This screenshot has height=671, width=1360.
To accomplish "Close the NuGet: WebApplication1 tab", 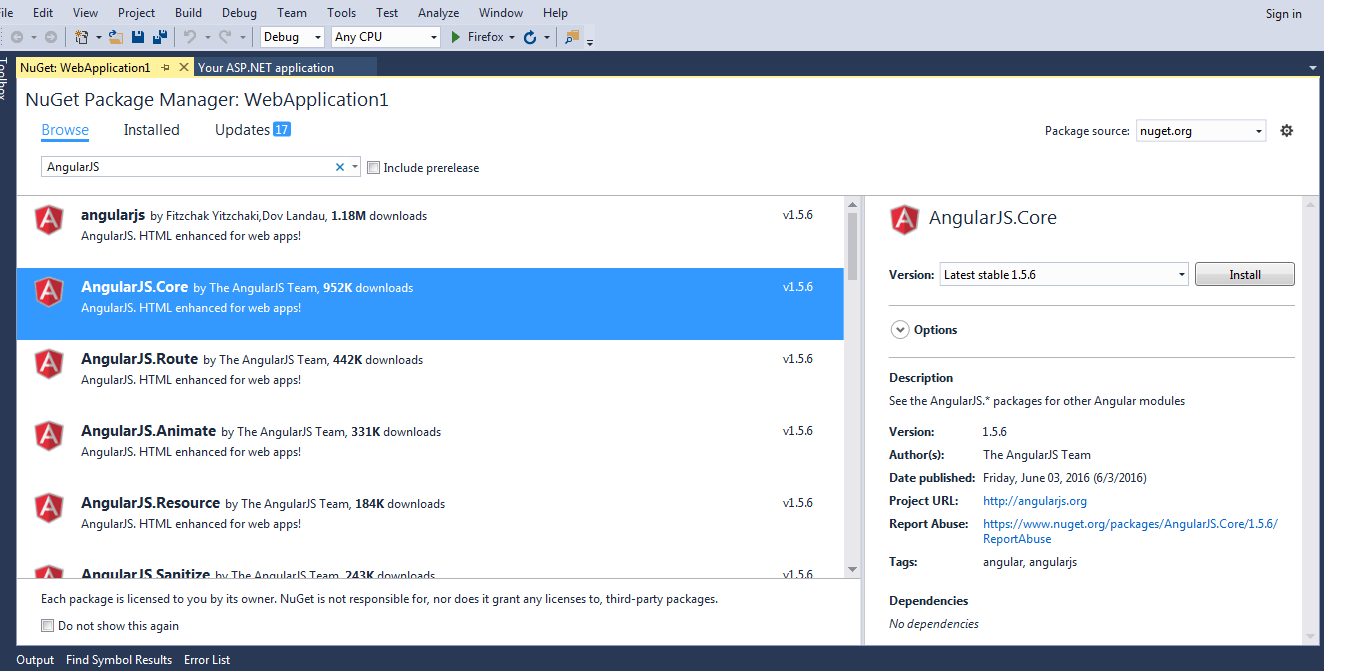I will [x=184, y=67].
